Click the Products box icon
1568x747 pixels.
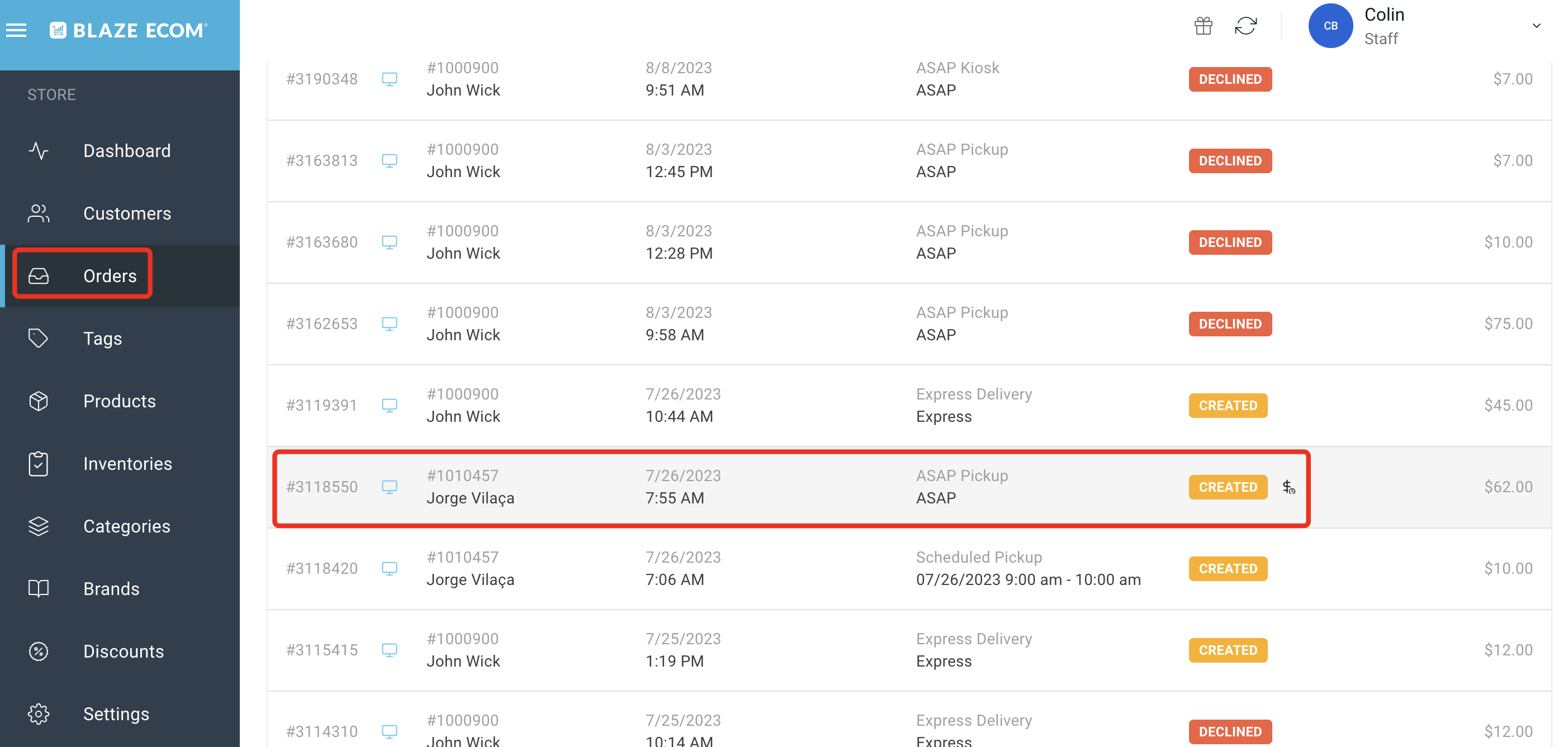click(39, 401)
